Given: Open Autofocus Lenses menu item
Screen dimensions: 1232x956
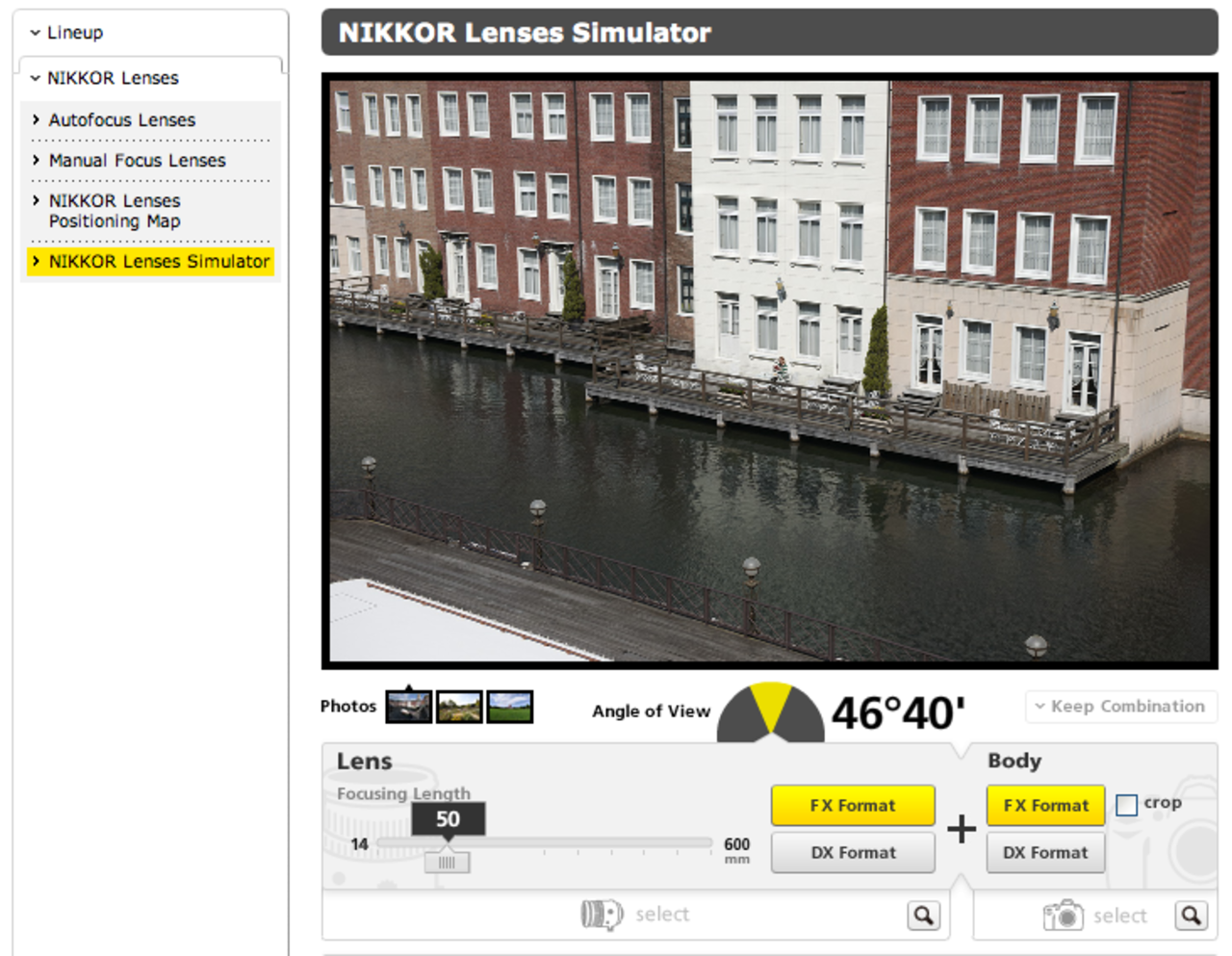Looking at the screenshot, I should point(121,119).
